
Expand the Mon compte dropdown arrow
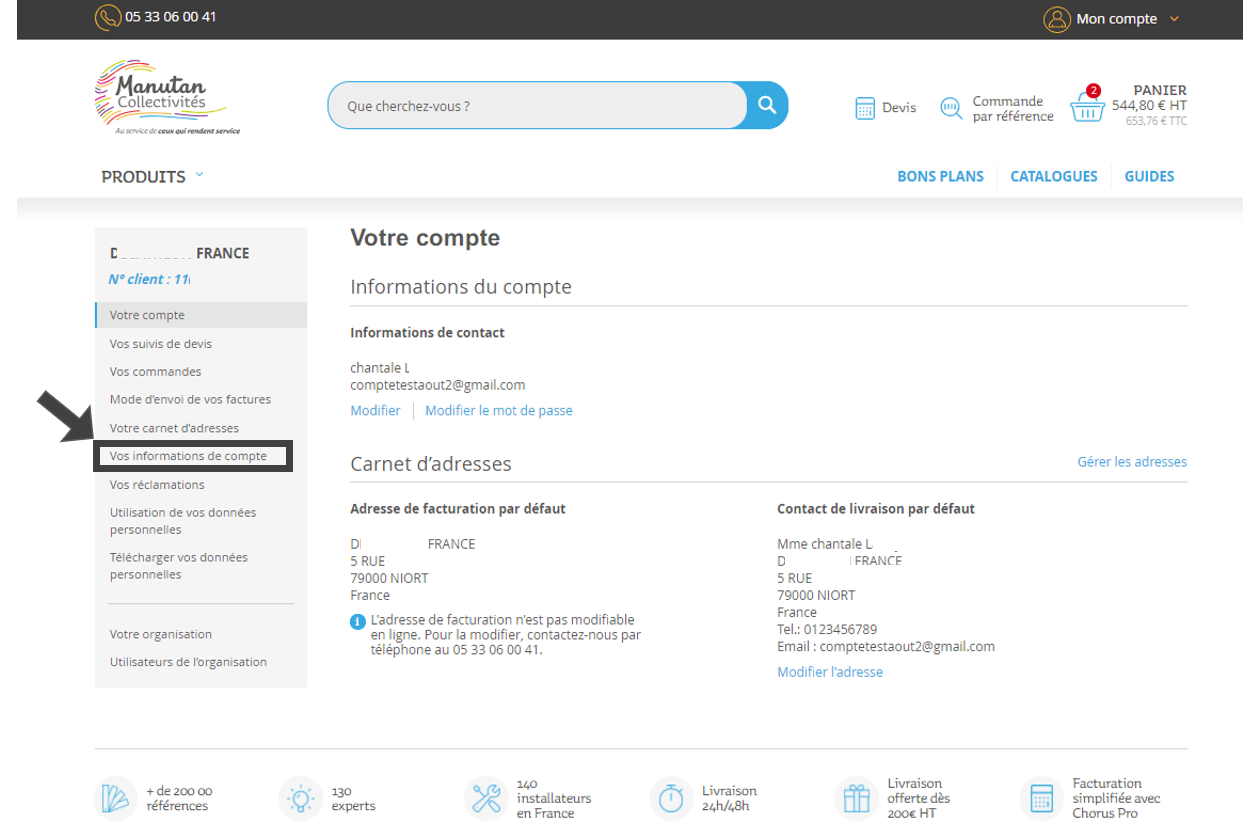tap(1174, 19)
